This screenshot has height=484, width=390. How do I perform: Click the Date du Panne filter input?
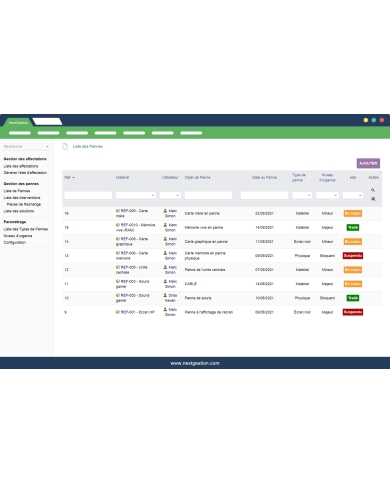point(264,195)
